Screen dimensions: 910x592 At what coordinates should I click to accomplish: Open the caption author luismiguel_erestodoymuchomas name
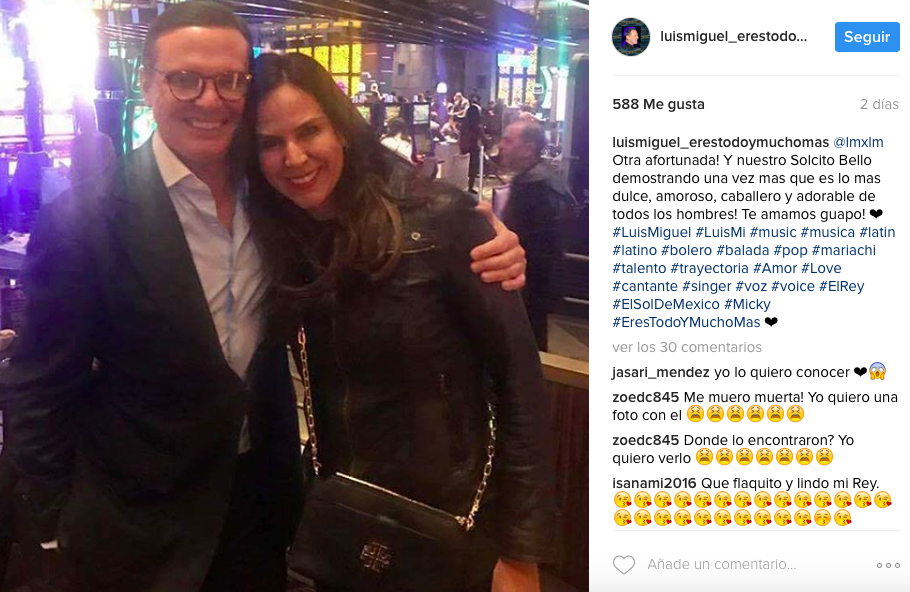pos(720,142)
